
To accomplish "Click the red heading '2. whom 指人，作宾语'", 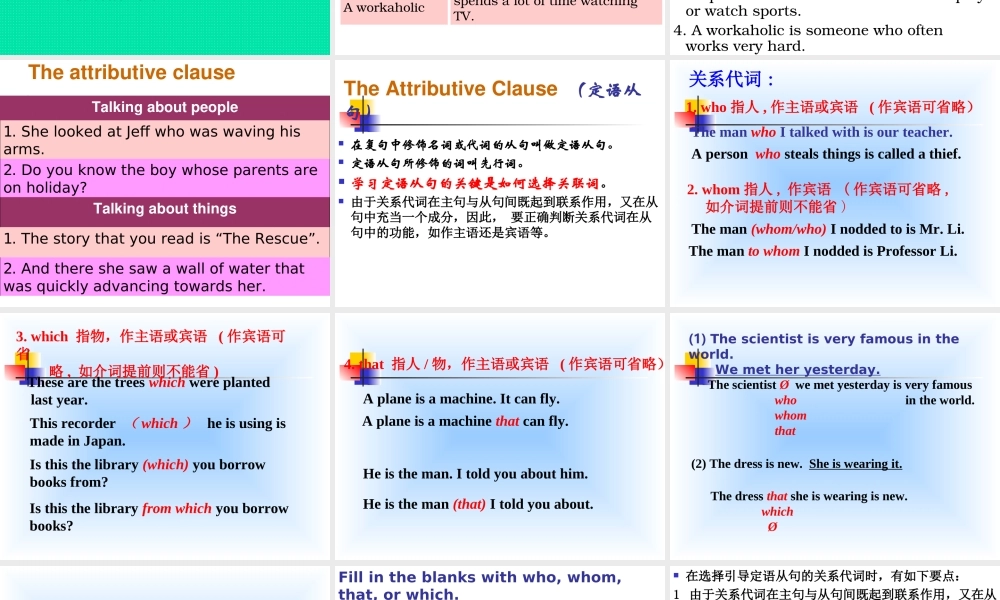I will pos(819,198).
